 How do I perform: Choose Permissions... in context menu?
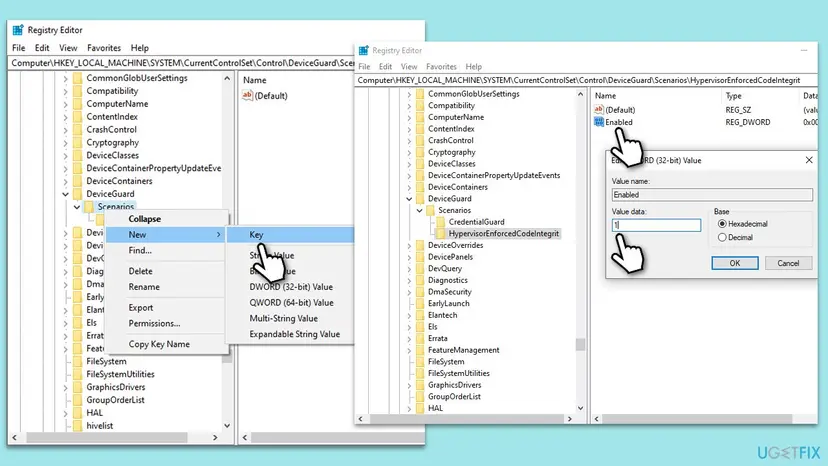pos(154,323)
